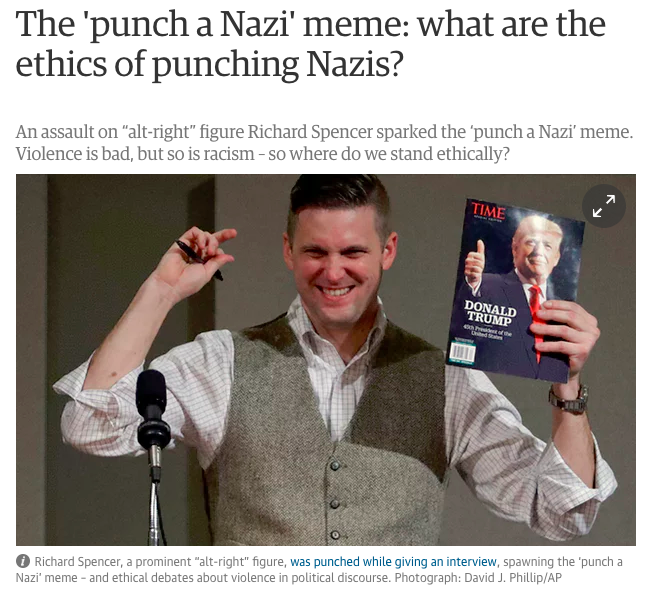
Task: Click the wristwatch on the man's wrist
Action: click(570, 398)
